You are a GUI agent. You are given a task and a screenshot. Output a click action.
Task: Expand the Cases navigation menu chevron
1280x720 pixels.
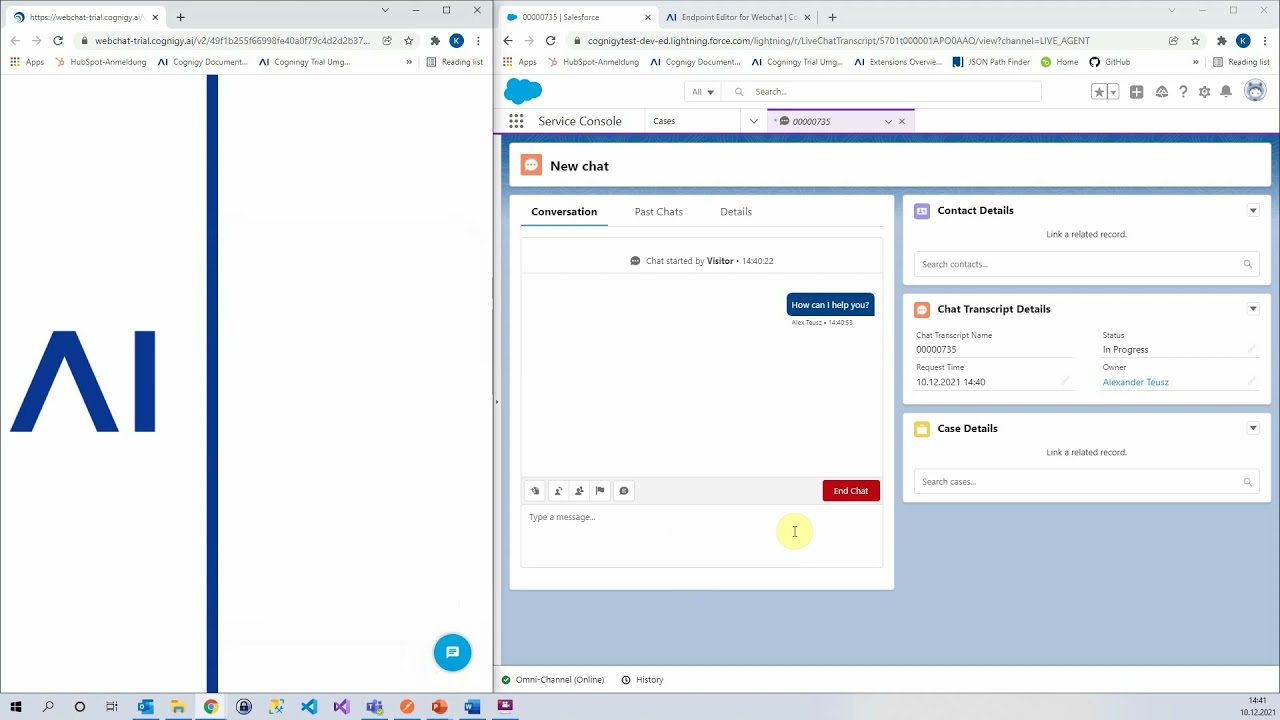(x=754, y=121)
